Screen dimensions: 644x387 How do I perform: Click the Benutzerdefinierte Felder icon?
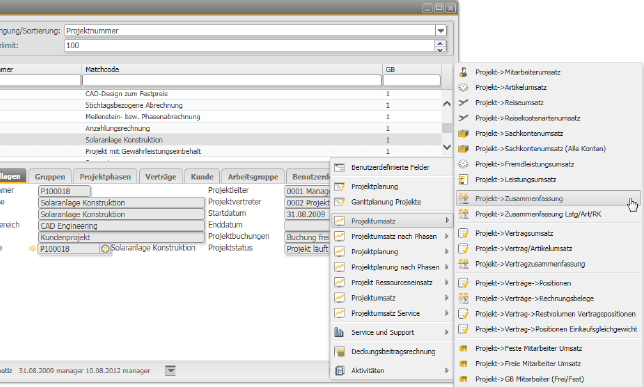pyautogui.click(x=339, y=168)
